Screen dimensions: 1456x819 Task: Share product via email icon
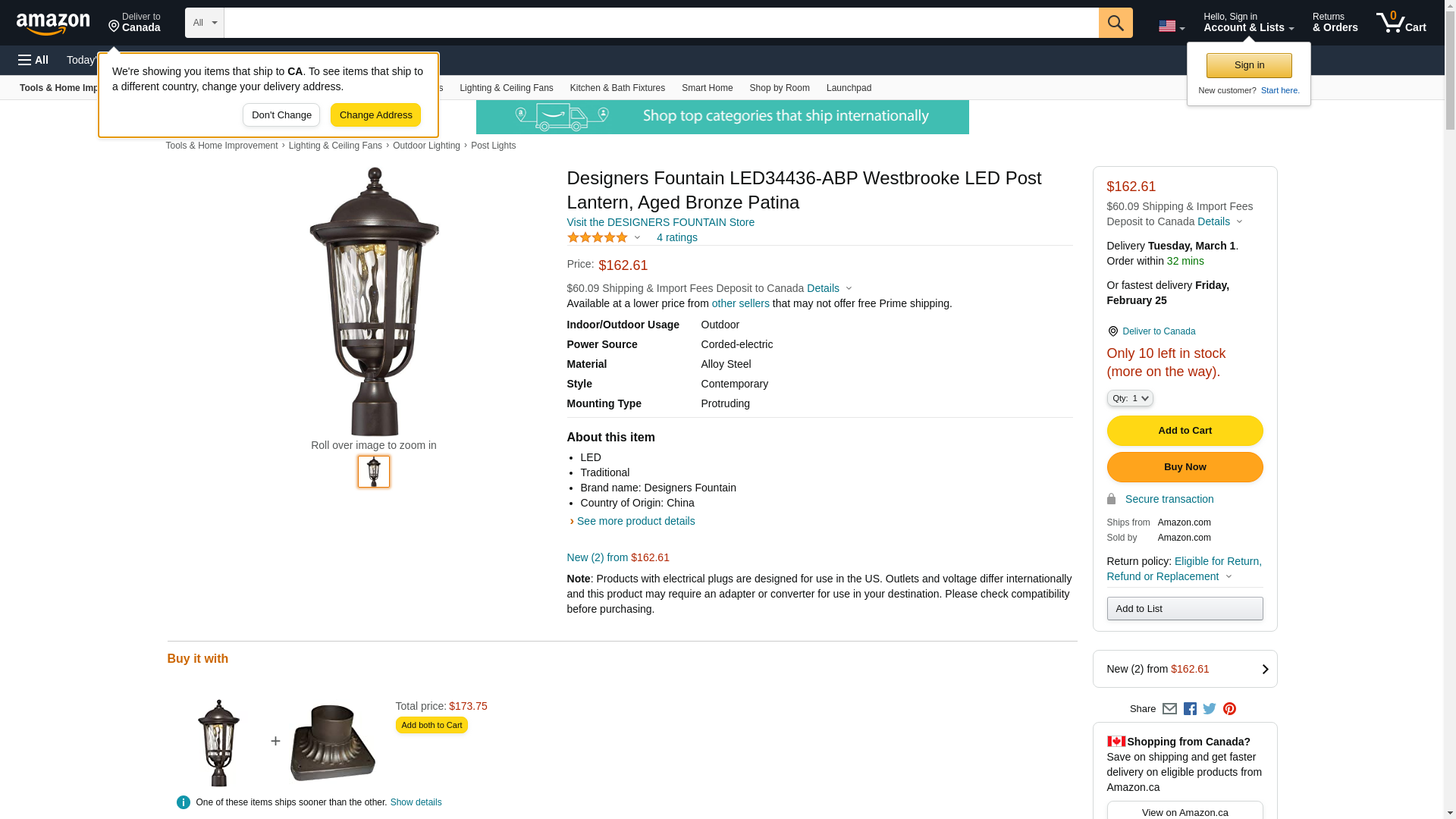(1169, 709)
